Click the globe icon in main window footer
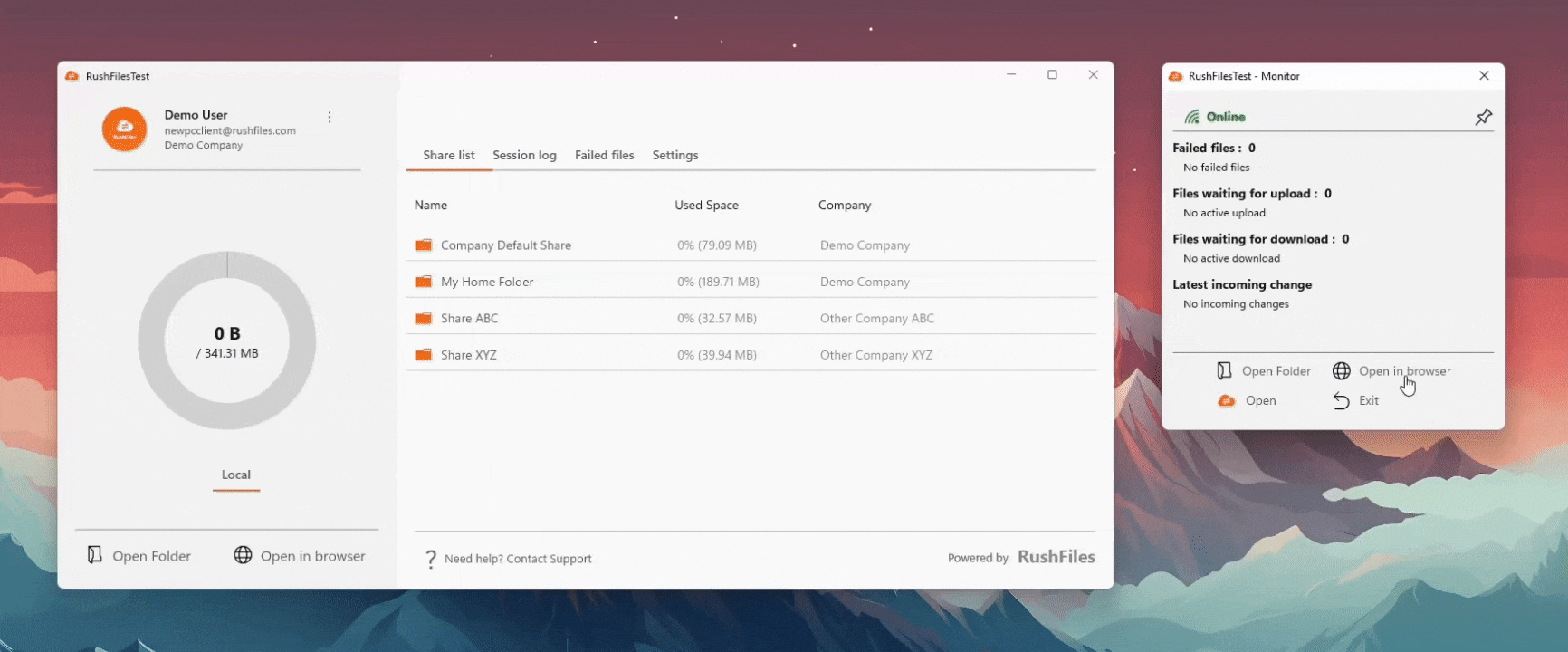 point(243,555)
